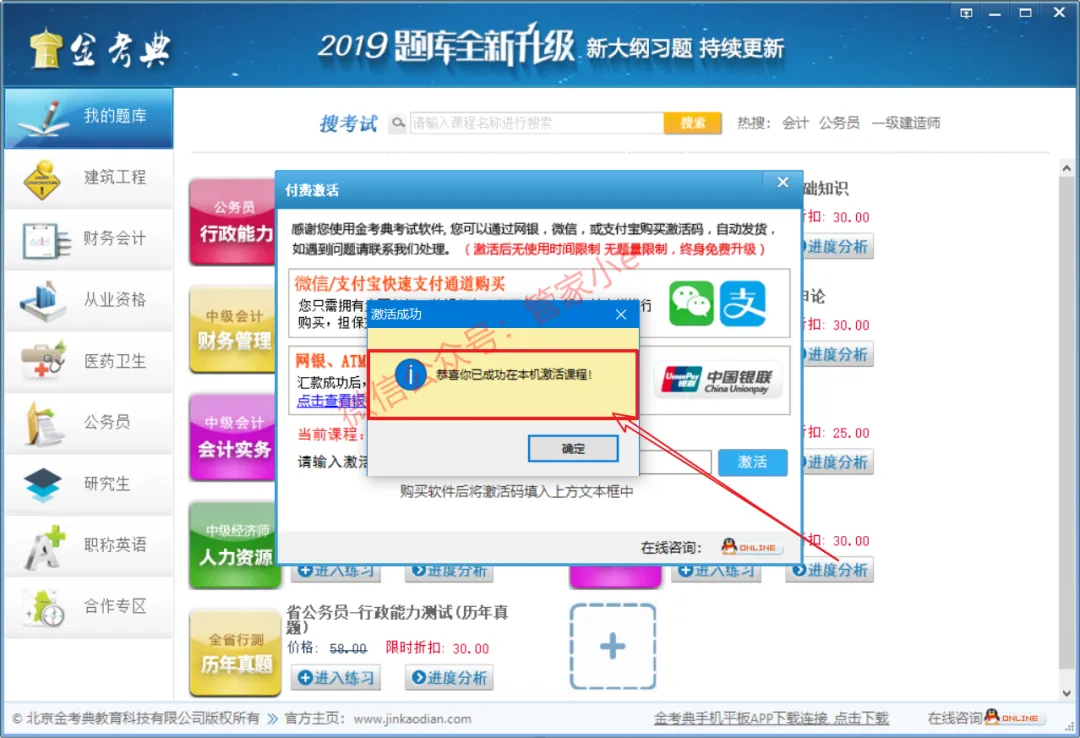The image size is (1080, 738).
Task: Select the China UnionPay logo
Action: click(718, 380)
